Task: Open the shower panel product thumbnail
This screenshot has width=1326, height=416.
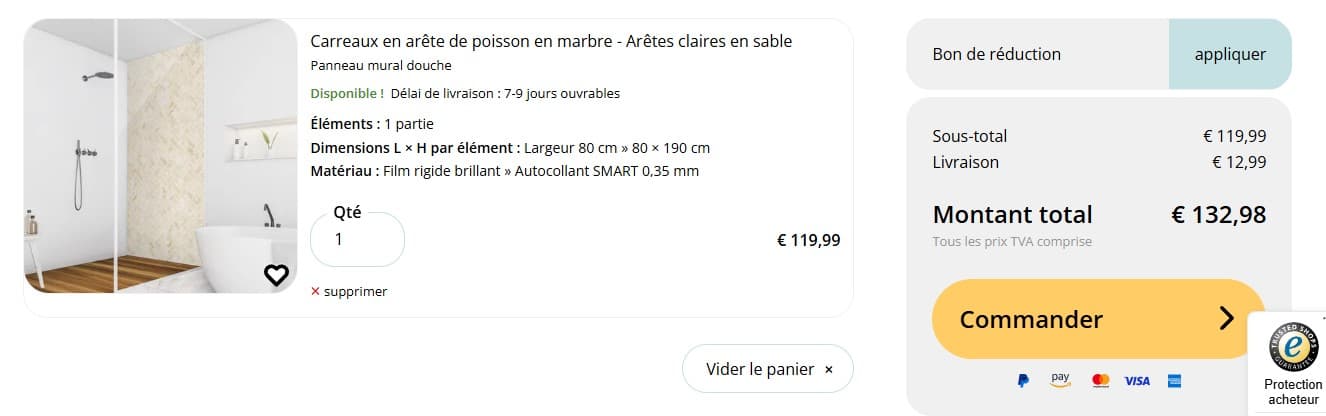Action: coord(160,156)
